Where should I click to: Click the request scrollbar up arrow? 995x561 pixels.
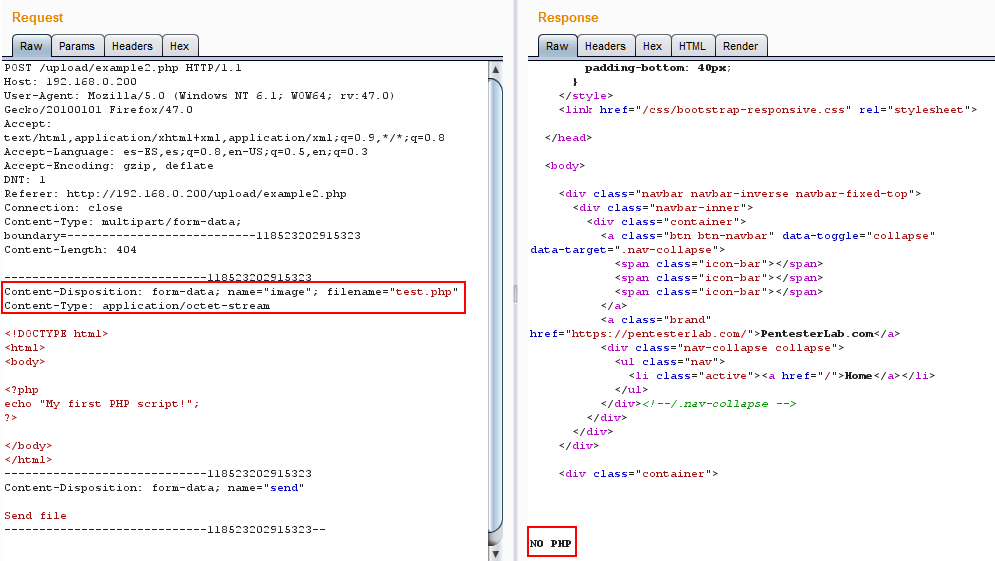click(496, 68)
